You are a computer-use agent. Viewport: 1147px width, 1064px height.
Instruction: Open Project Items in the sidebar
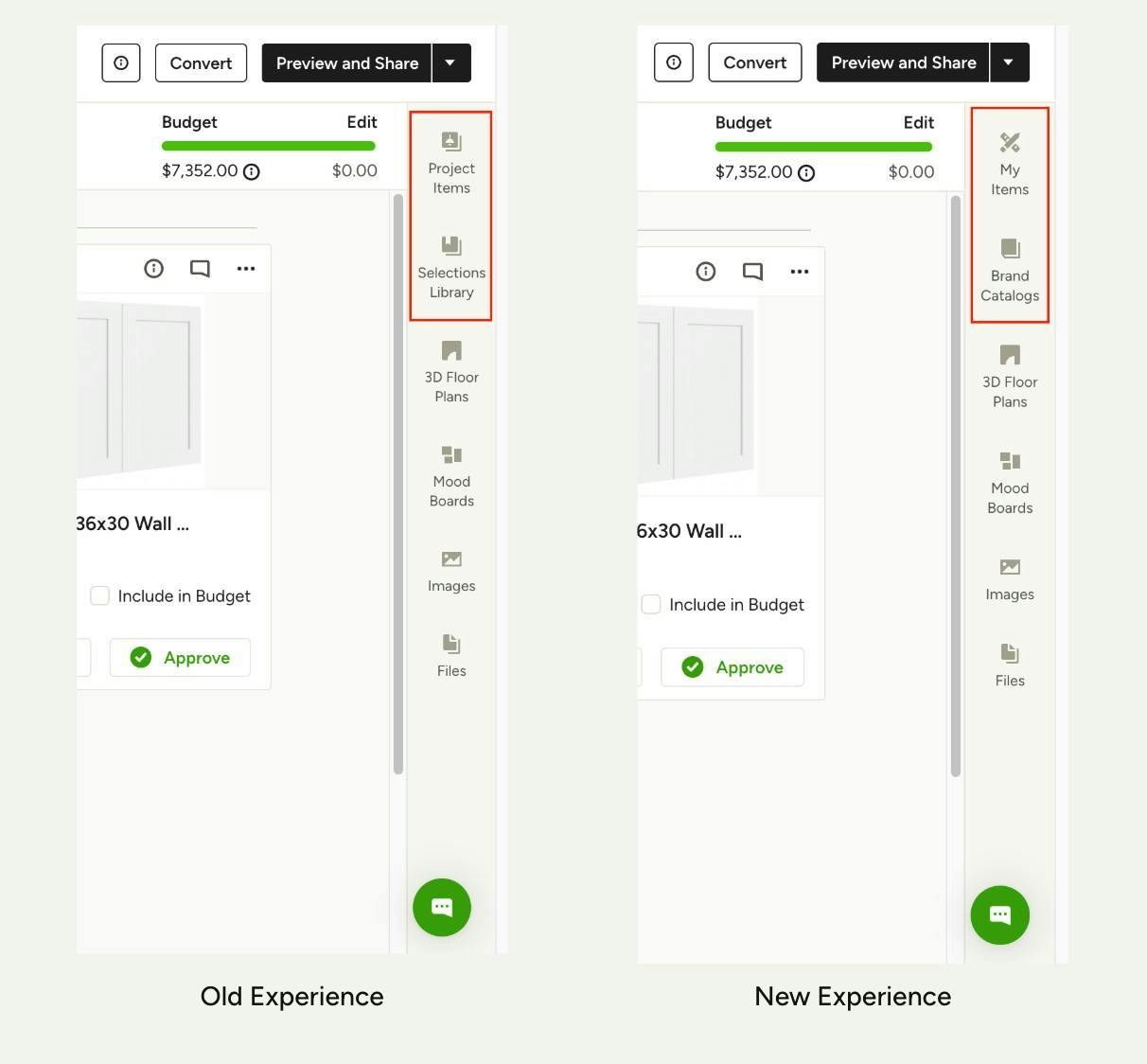click(451, 164)
